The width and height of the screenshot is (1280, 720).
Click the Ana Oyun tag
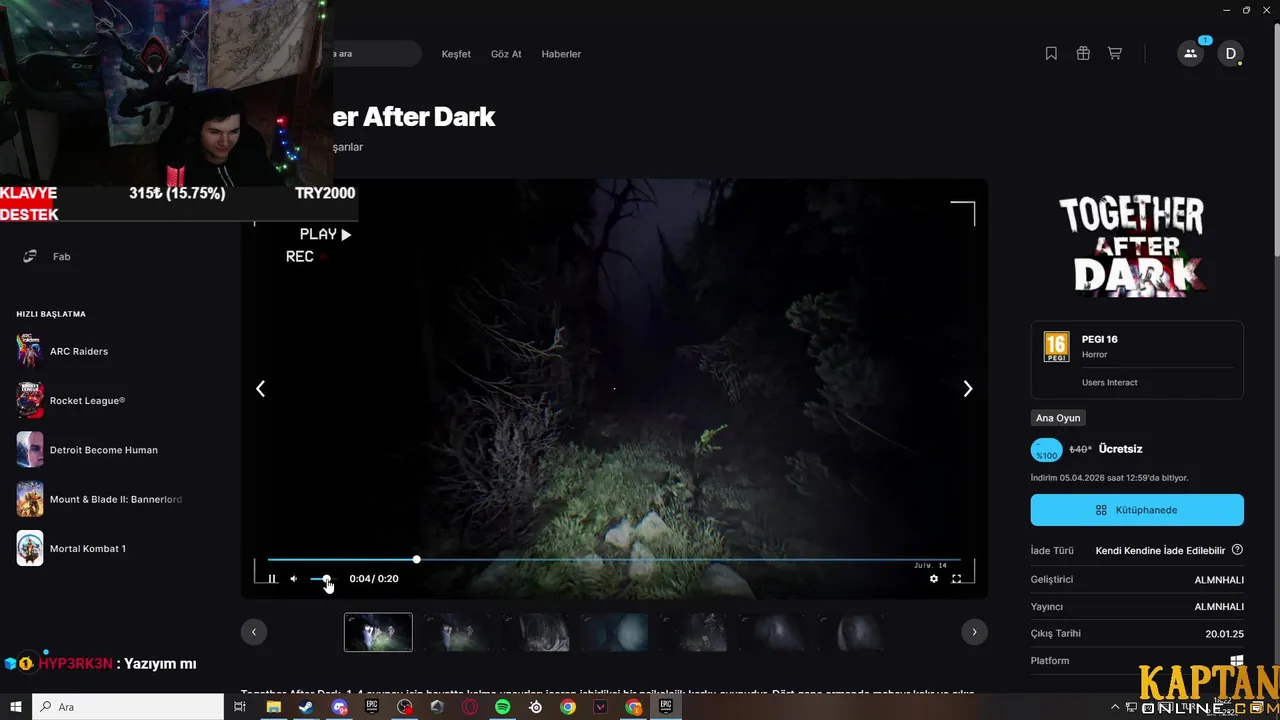1058,418
